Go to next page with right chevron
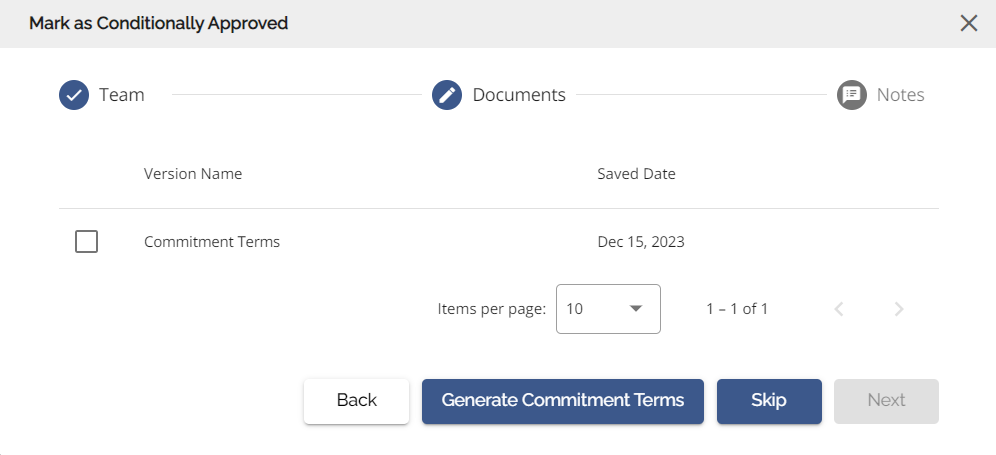This screenshot has width=996, height=455. tap(899, 309)
